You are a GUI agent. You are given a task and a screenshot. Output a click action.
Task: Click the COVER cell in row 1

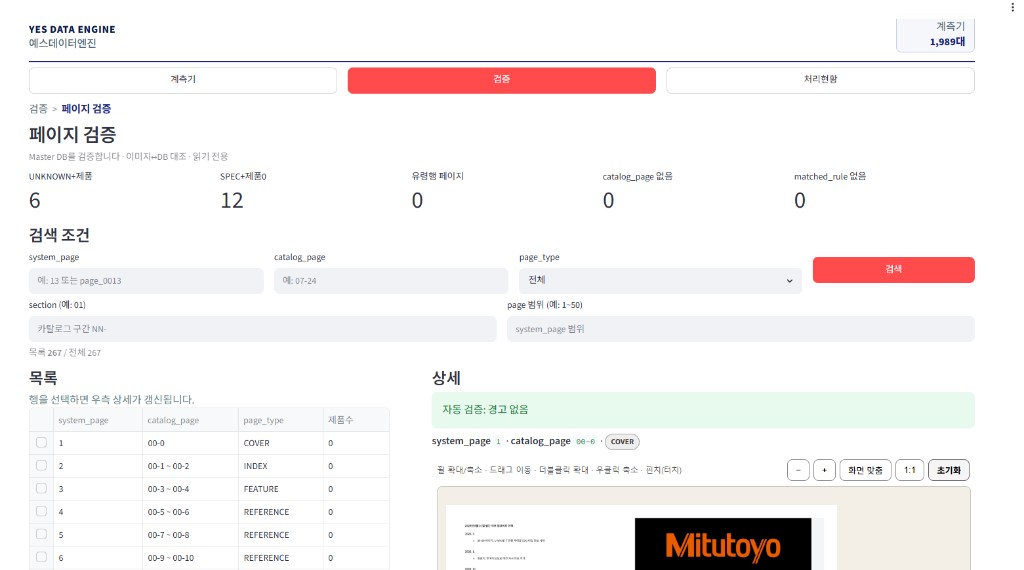tap(281, 443)
